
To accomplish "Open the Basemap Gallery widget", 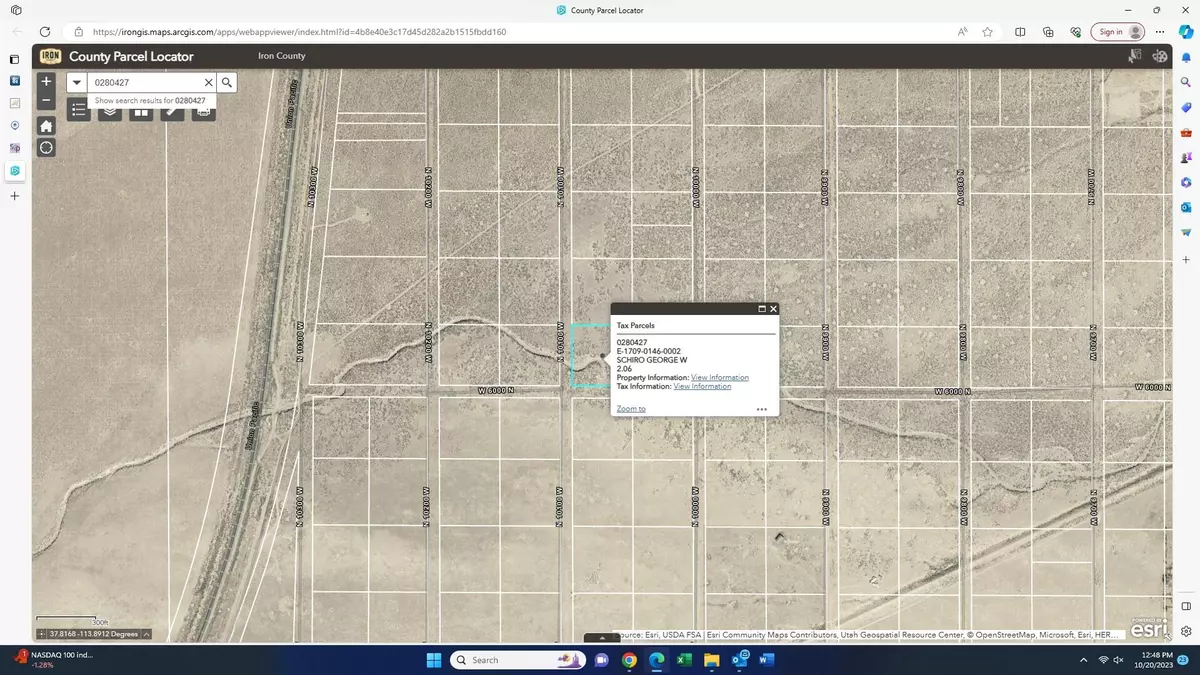I will (141, 111).
